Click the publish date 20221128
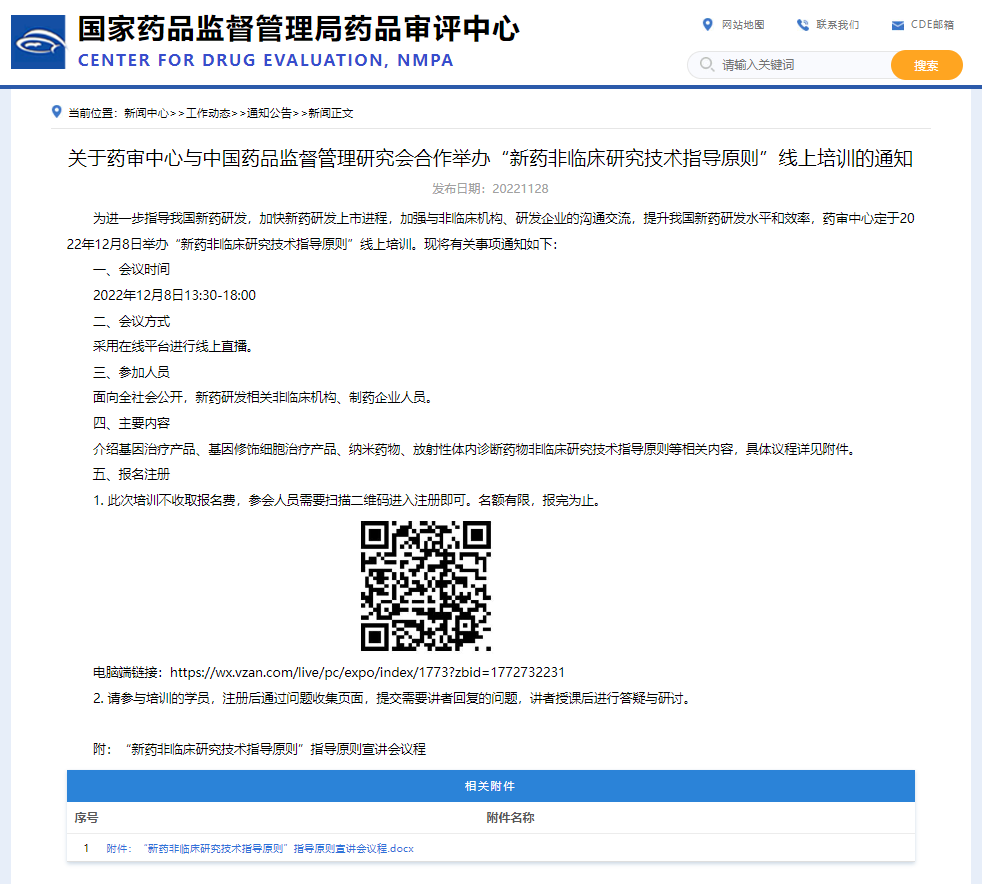The width and height of the screenshot is (982, 884). pyautogui.click(x=520, y=188)
